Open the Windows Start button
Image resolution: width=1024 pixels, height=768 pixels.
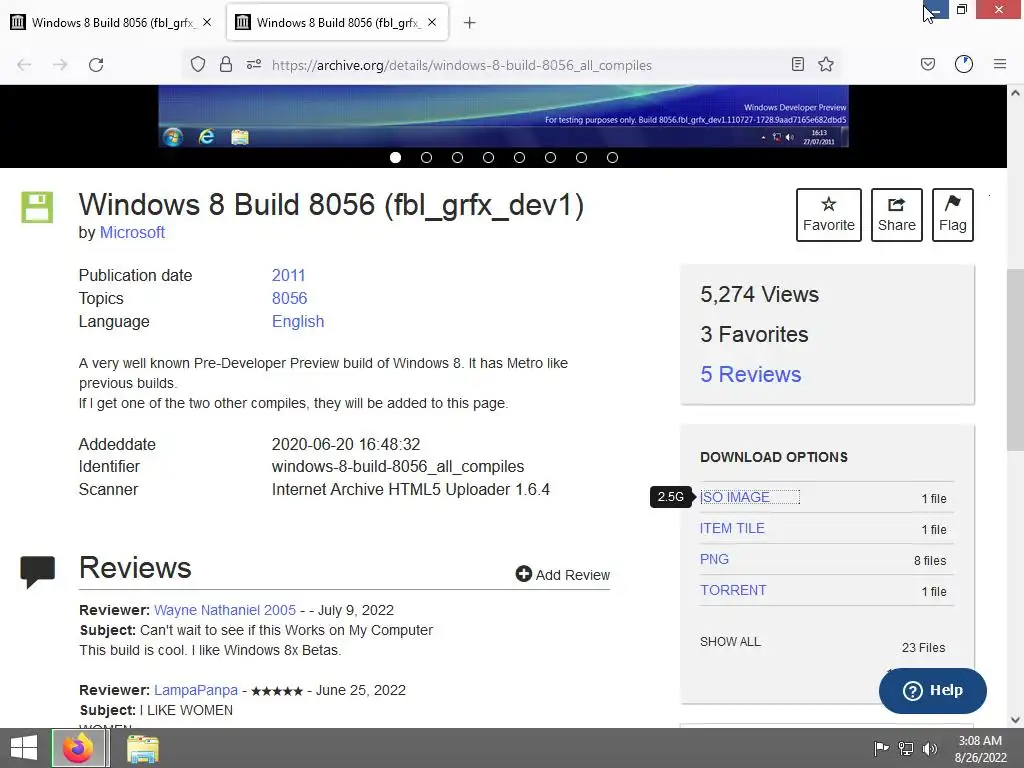click(24, 748)
